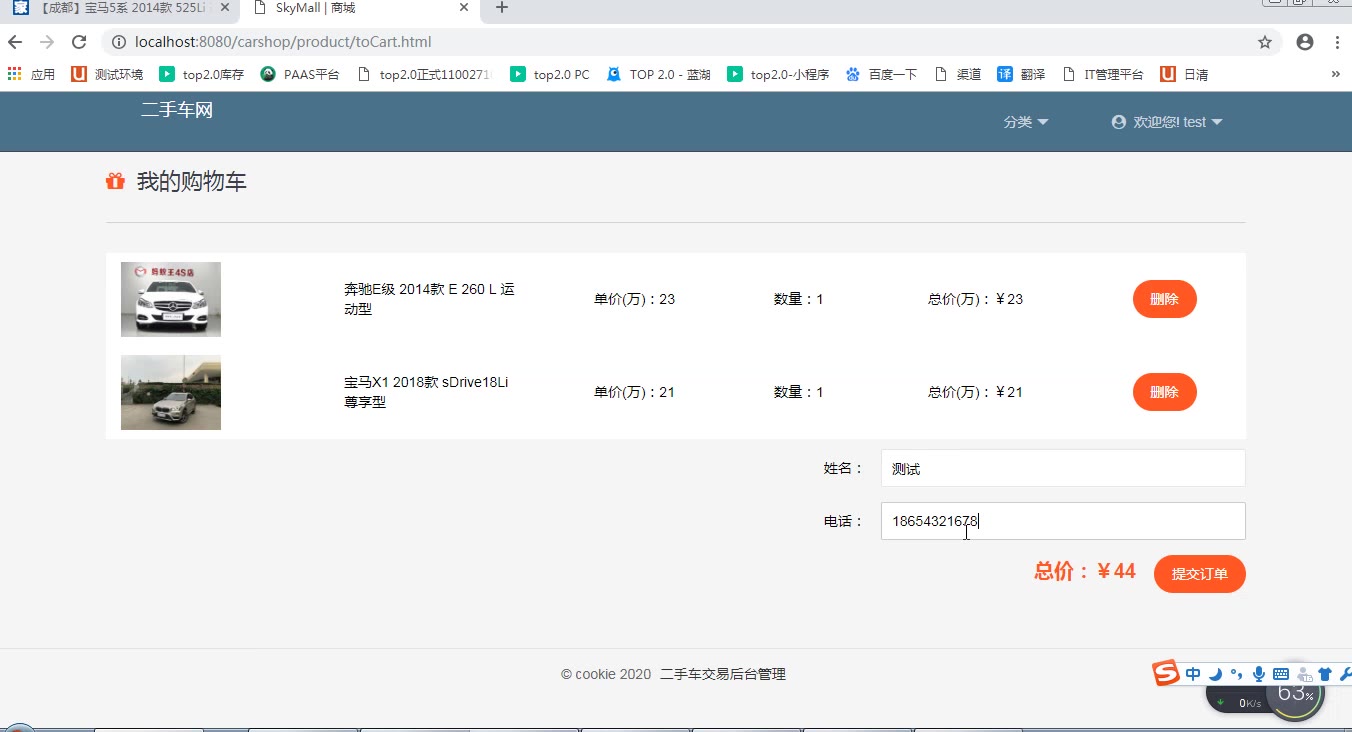Open the top2.0正式 bookmark

(x=425, y=74)
